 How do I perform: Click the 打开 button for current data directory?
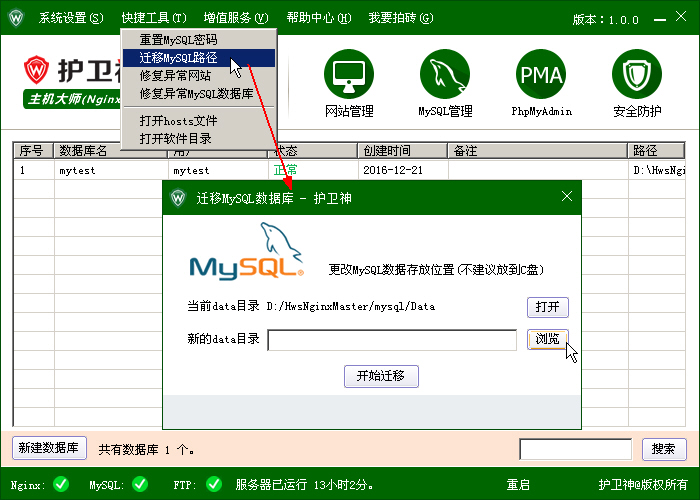coord(548,307)
